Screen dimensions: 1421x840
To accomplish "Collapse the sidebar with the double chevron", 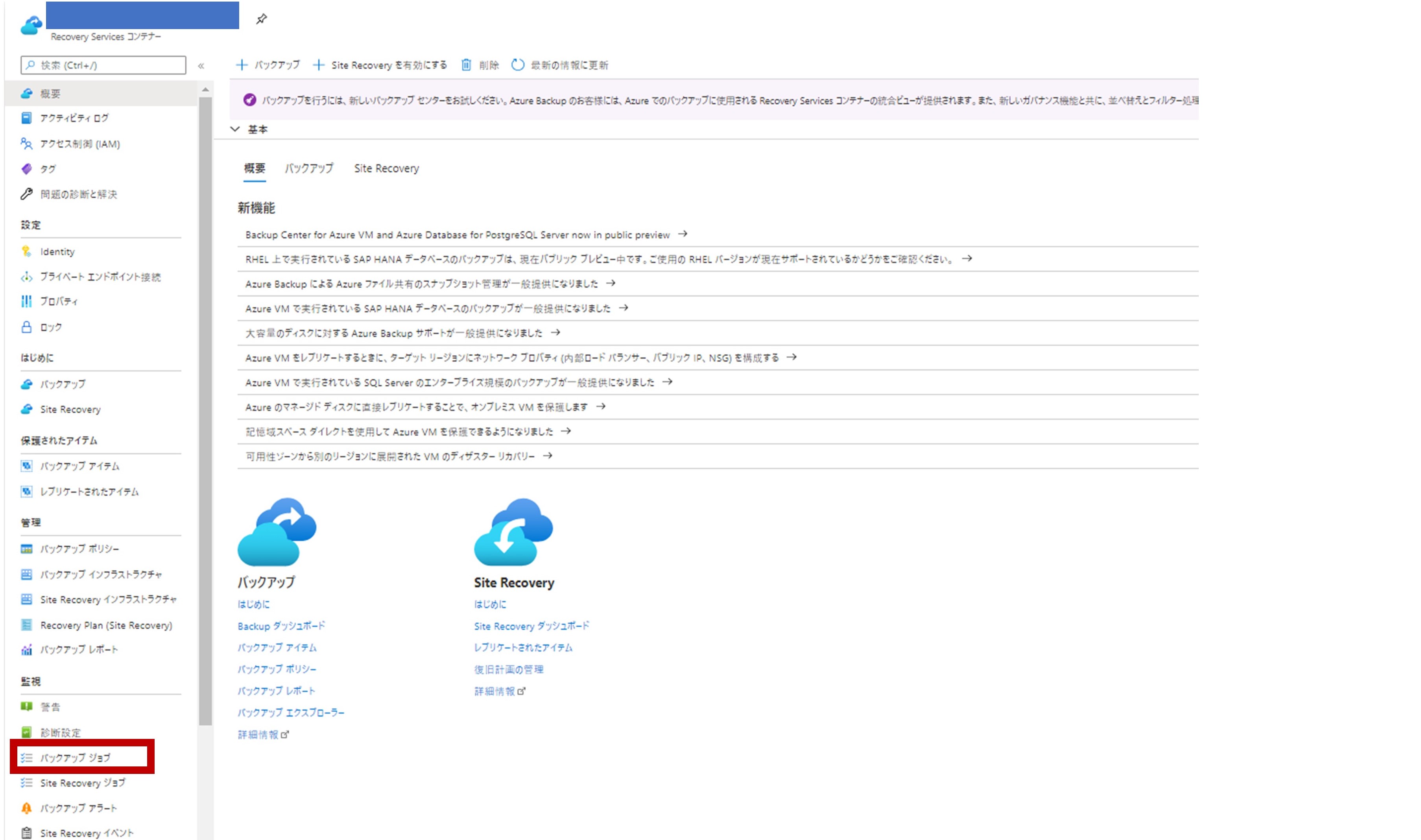I will 201,66.
